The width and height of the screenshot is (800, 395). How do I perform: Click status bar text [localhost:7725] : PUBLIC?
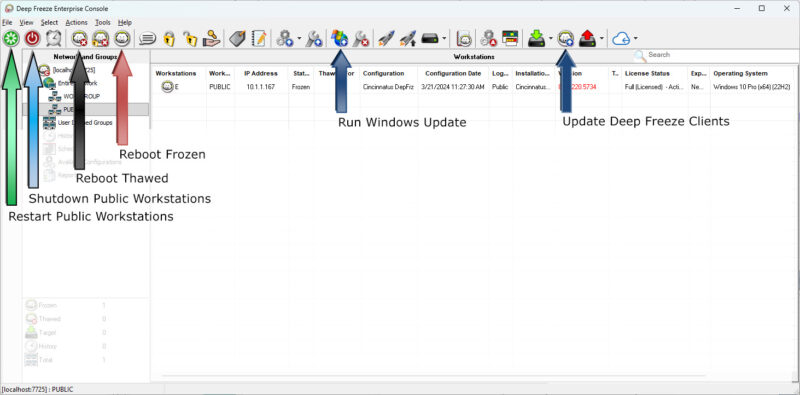tap(37, 389)
